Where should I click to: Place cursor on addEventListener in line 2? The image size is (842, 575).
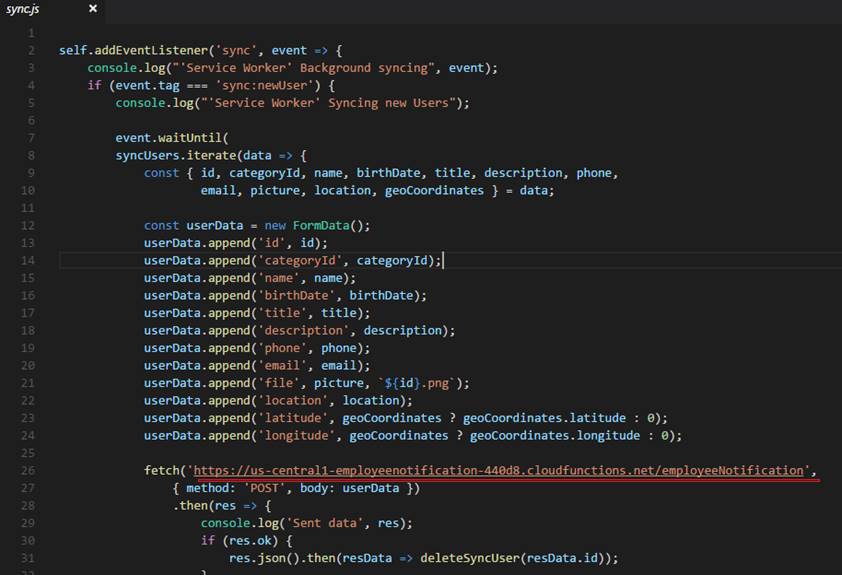point(151,50)
